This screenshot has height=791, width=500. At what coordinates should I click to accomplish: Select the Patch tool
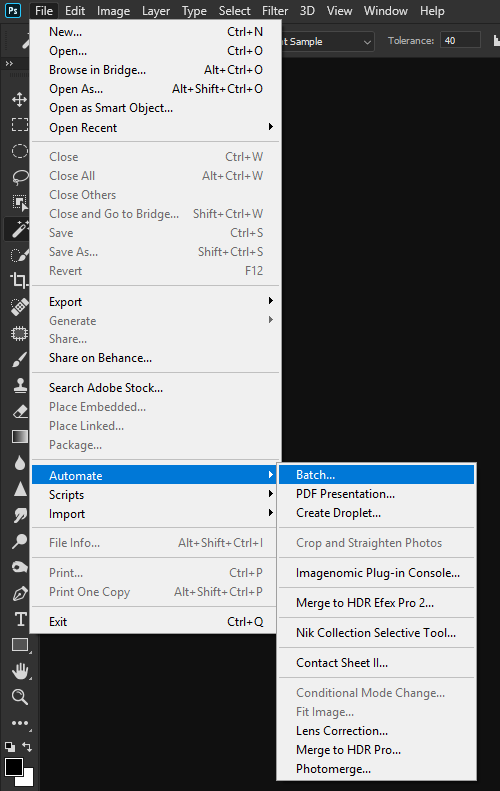[20, 333]
